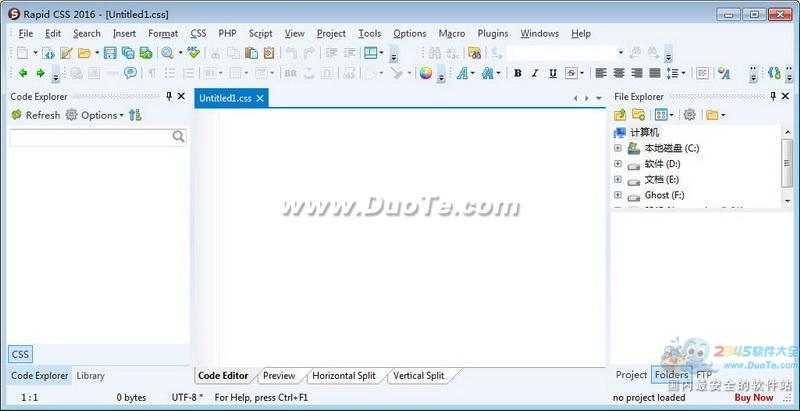Click the Save (floppy disk) icon
This screenshot has width=800, height=411.
click(110, 53)
